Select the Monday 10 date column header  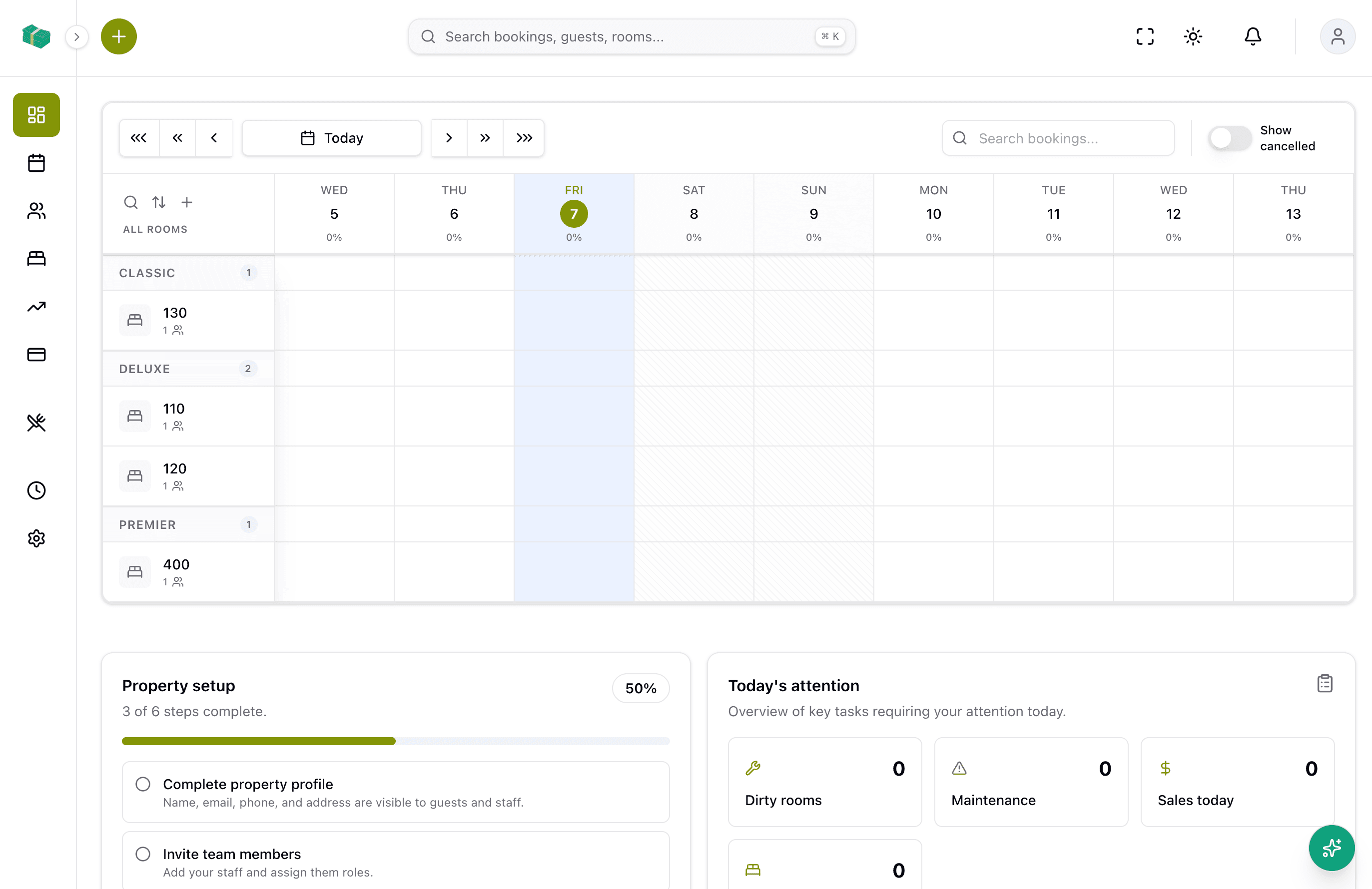point(933,213)
